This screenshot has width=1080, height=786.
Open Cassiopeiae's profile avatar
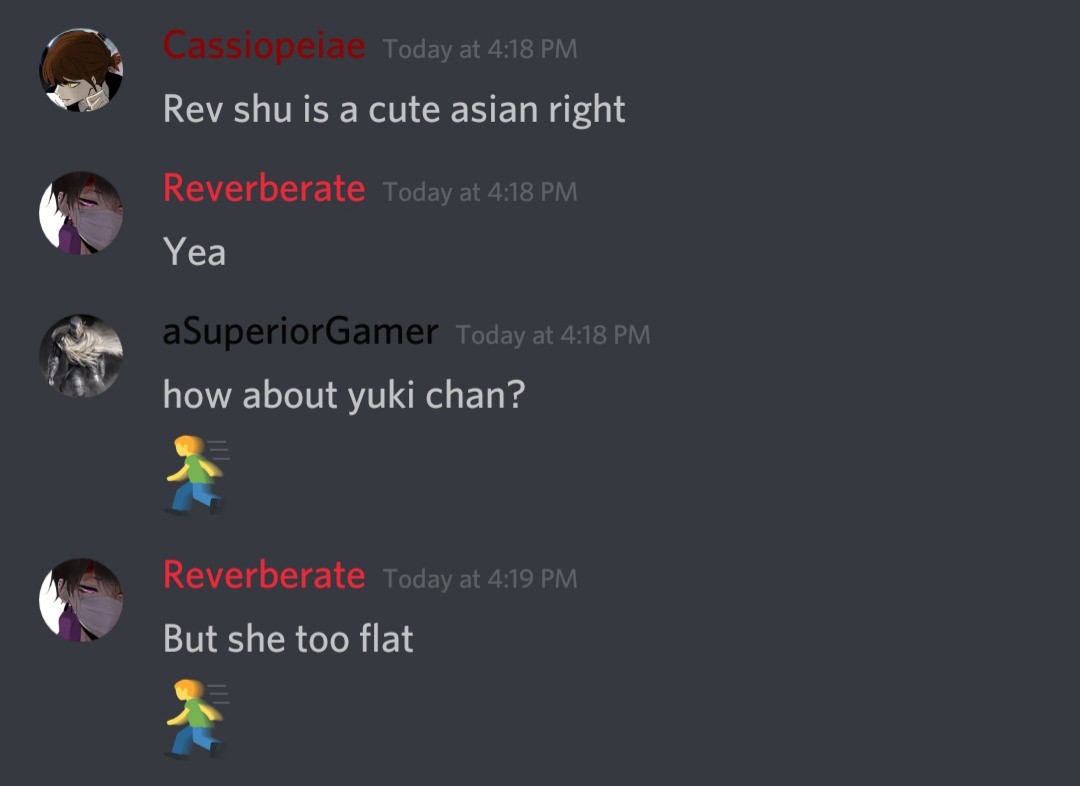81,70
